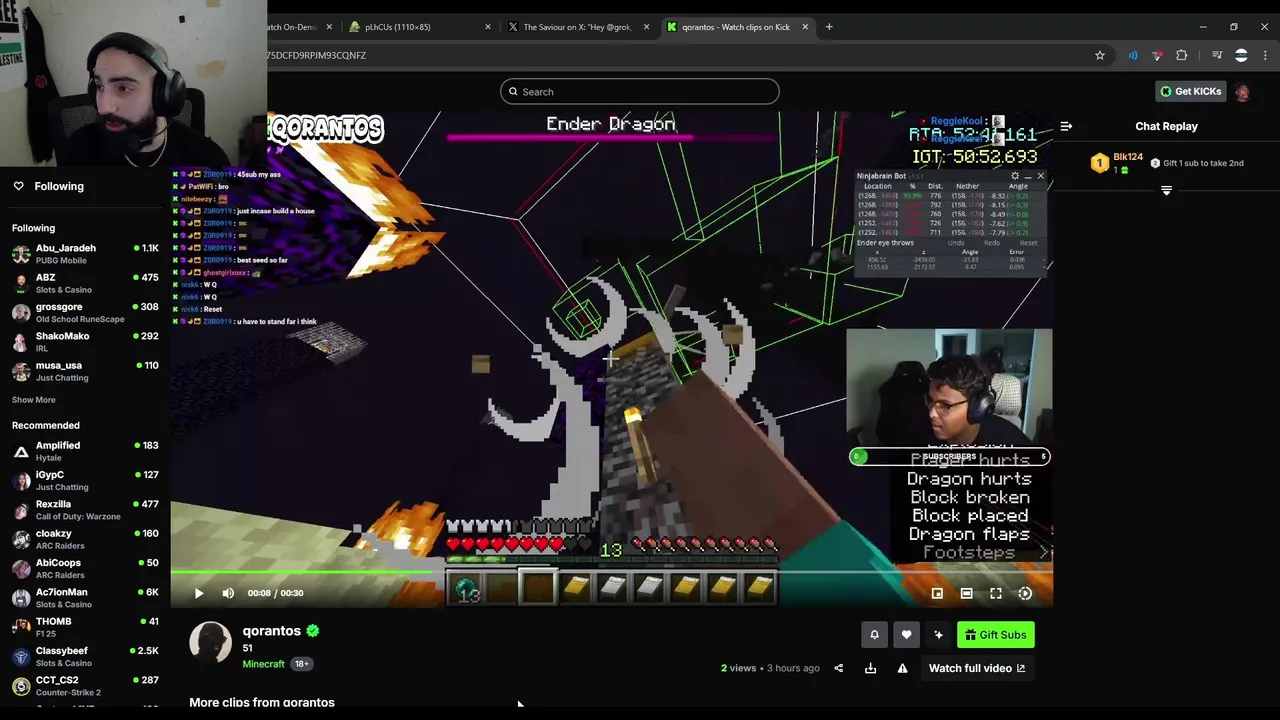The image size is (1280, 720).
Task: Open Watch full video link
Action: (x=977, y=668)
